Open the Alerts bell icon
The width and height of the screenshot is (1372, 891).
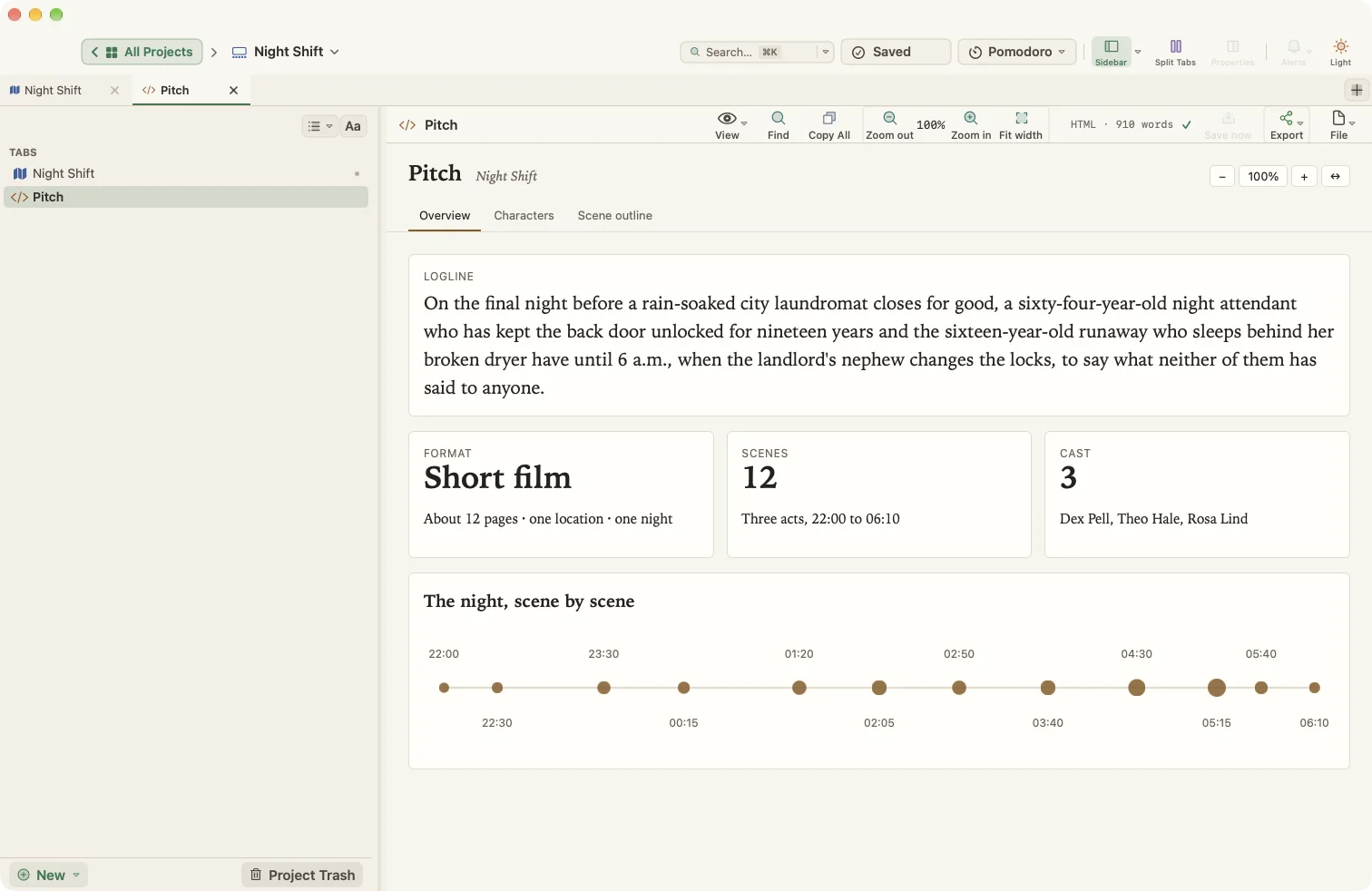click(1293, 46)
